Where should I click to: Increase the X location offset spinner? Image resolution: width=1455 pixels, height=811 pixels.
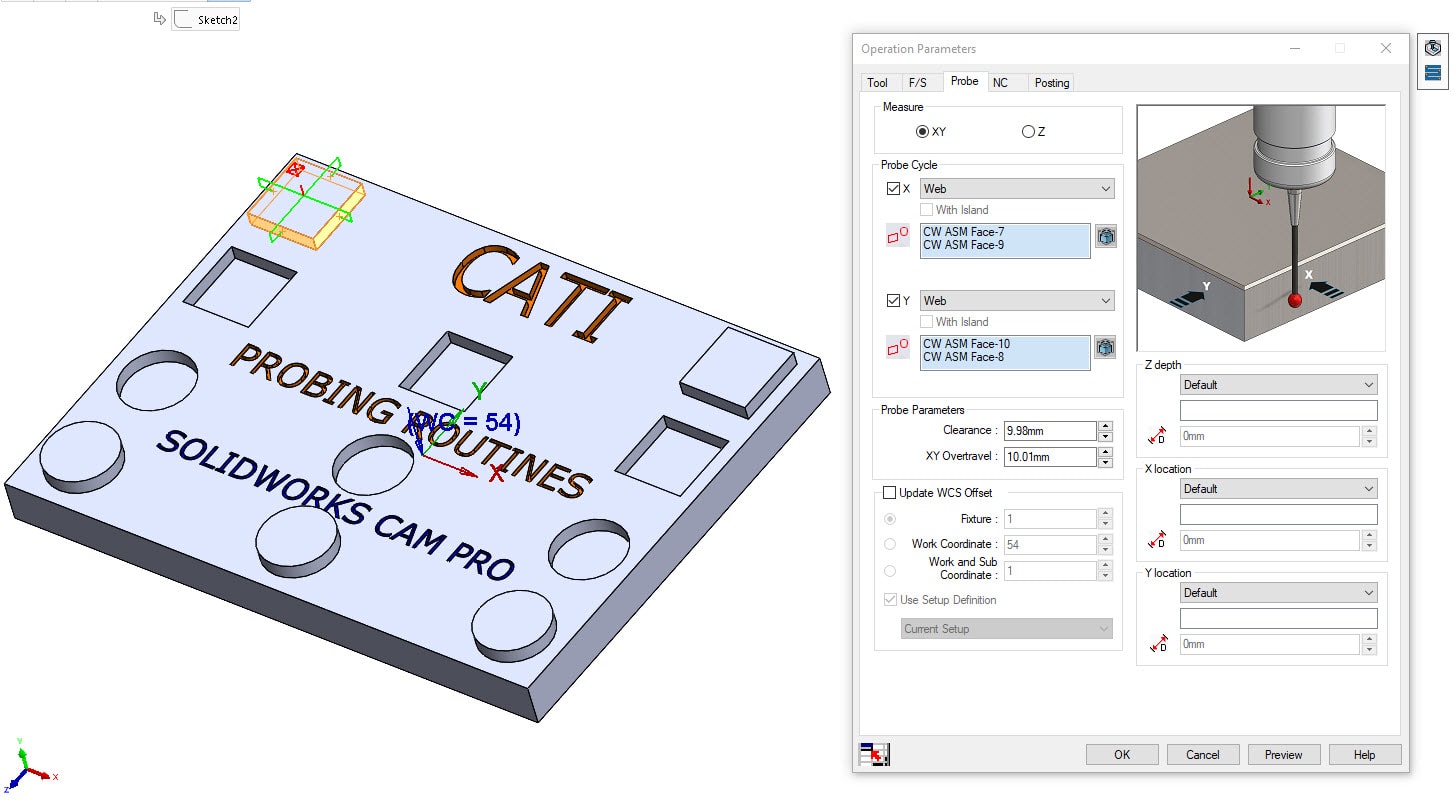1369,535
